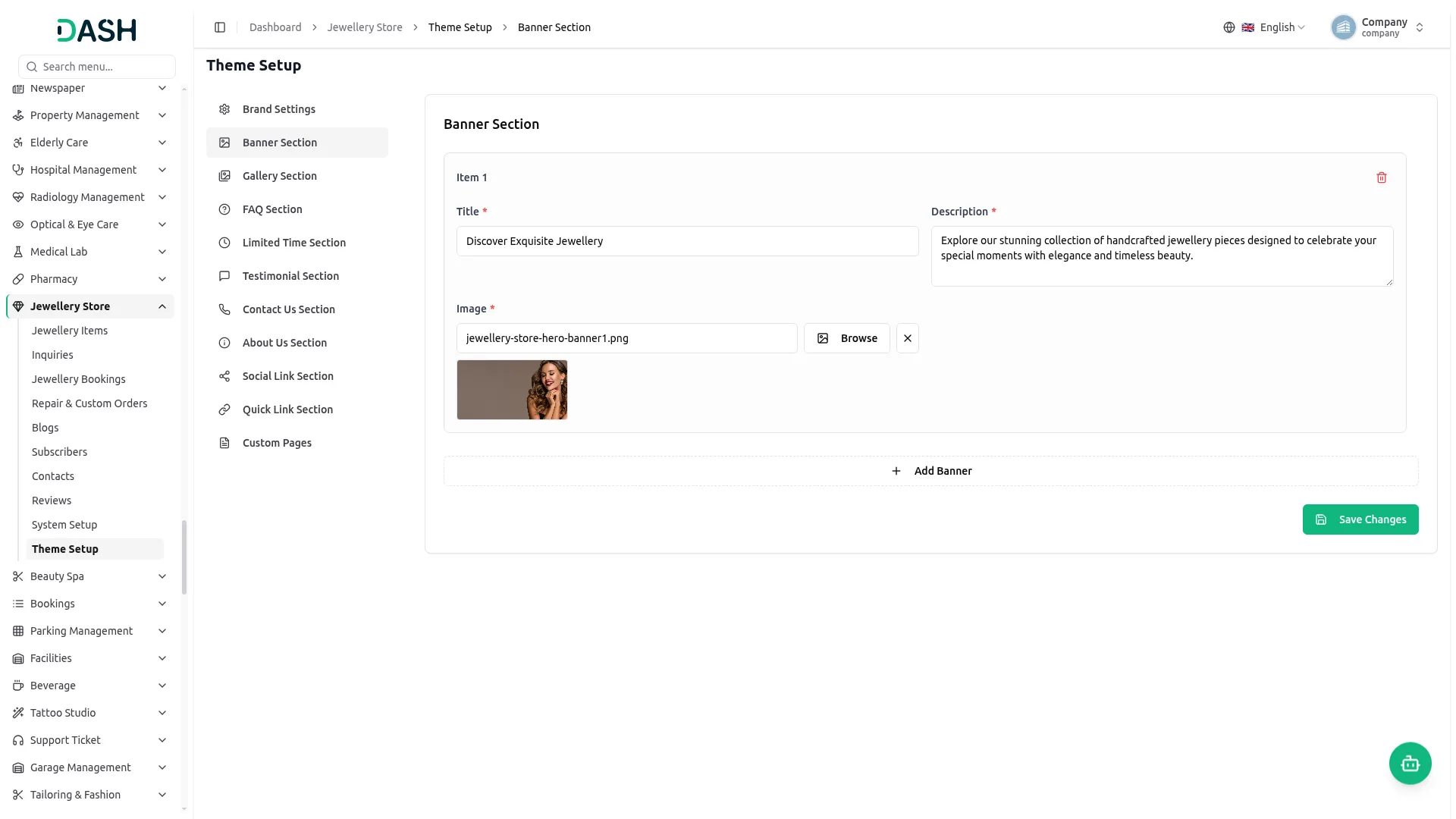Select Jewellery Bookings in sidebar
The height and width of the screenshot is (819, 1456).
coord(79,379)
